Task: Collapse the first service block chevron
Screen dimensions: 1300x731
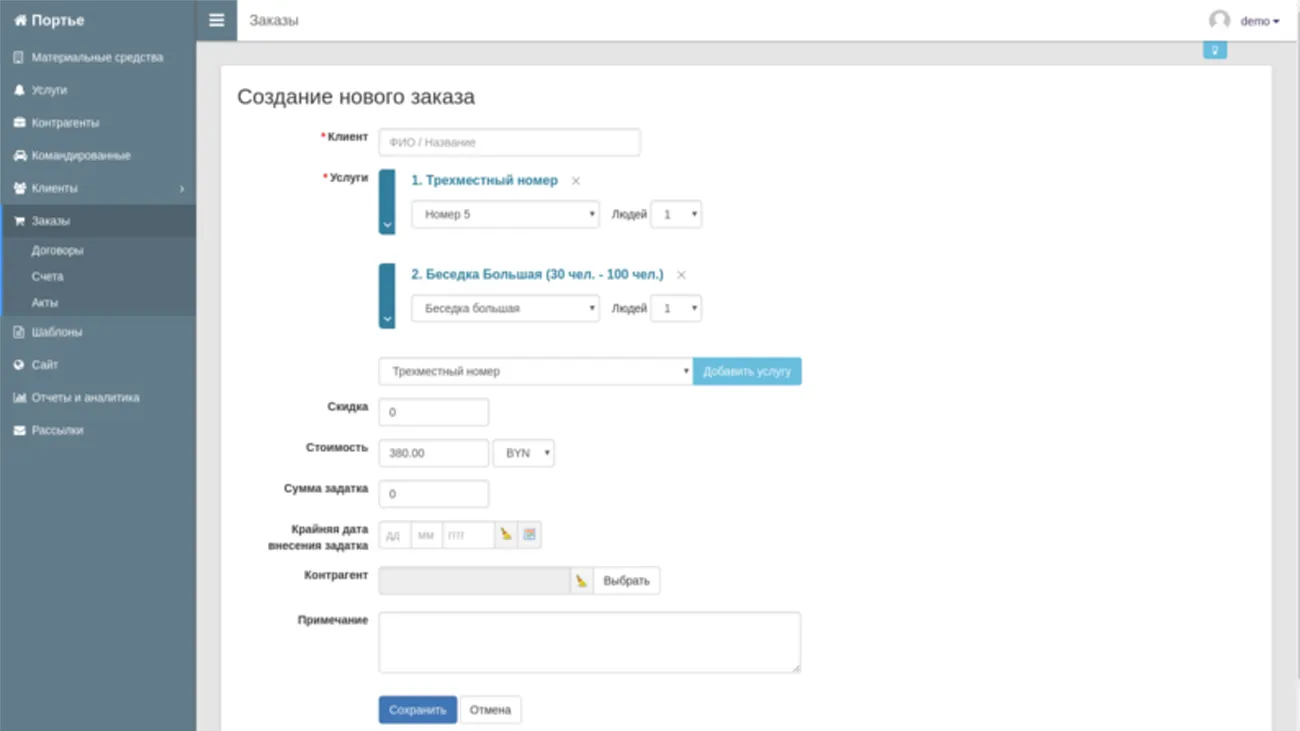Action: click(x=387, y=226)
